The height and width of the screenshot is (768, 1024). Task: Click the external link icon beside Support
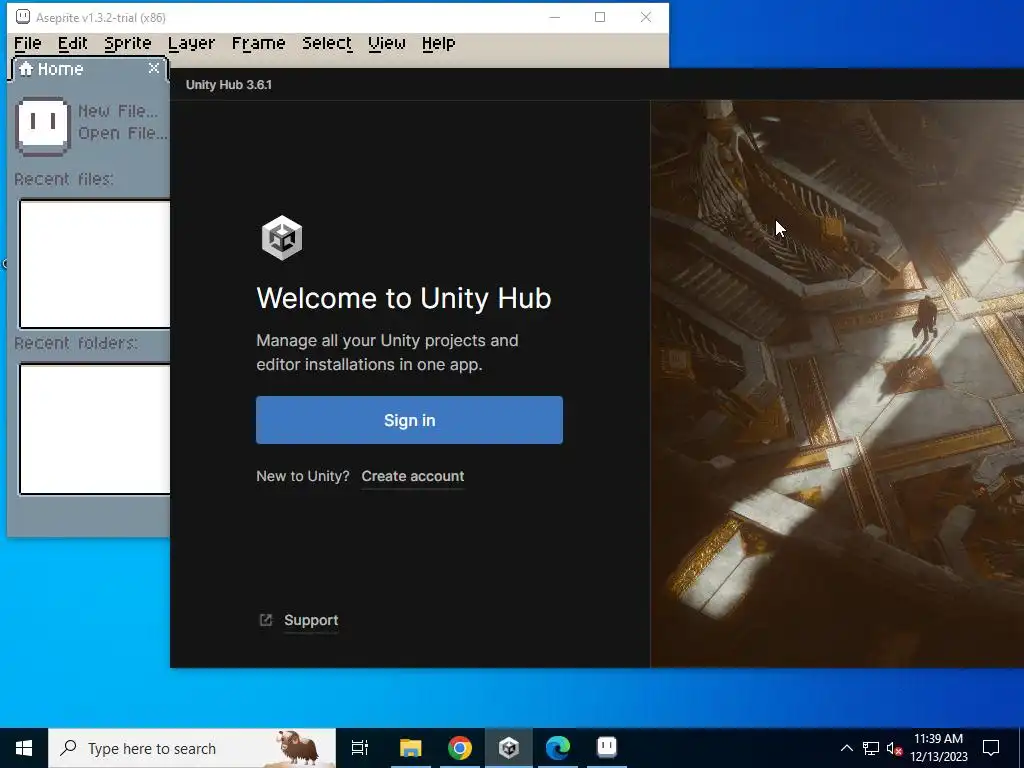[266, 620]
